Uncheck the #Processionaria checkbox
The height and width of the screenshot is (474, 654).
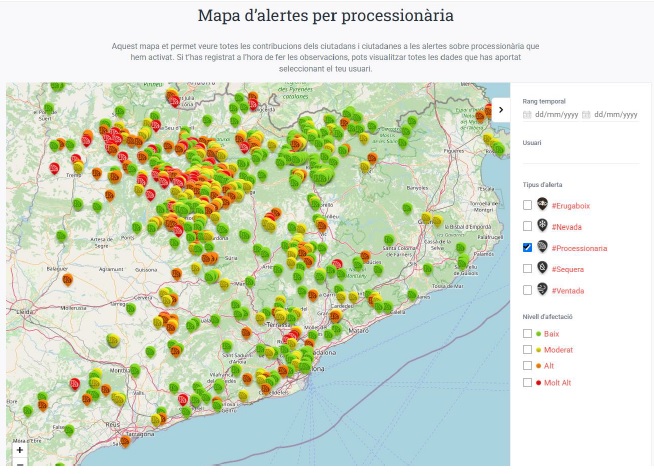point(527,247)
